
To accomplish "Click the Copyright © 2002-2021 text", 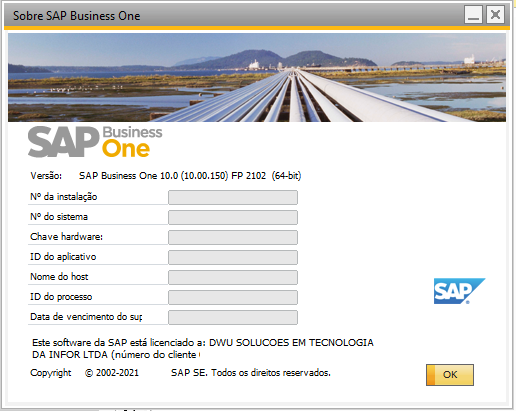I will (x=84, y=373).
